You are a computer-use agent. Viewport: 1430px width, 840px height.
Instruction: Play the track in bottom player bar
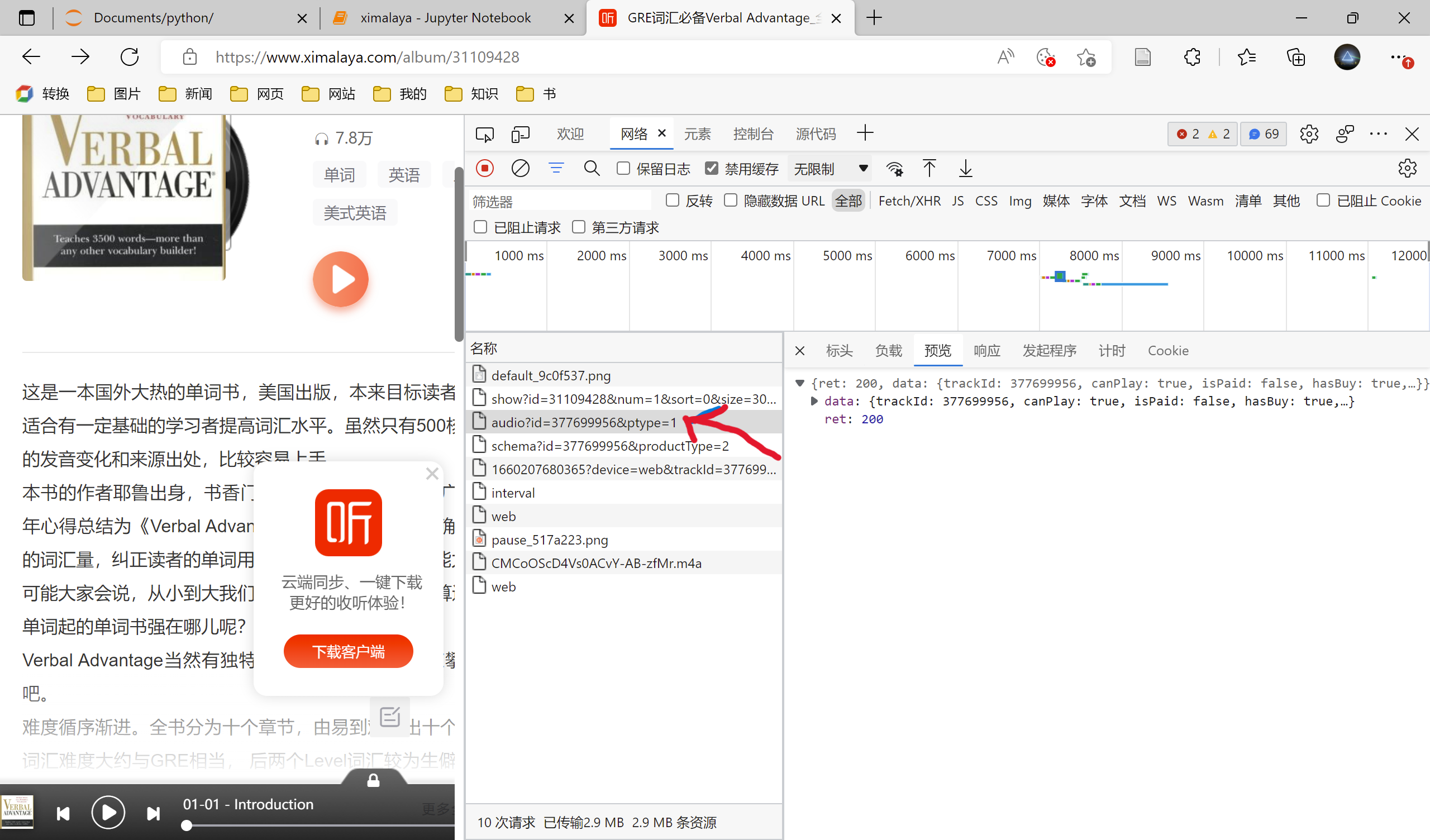point(108,813)
